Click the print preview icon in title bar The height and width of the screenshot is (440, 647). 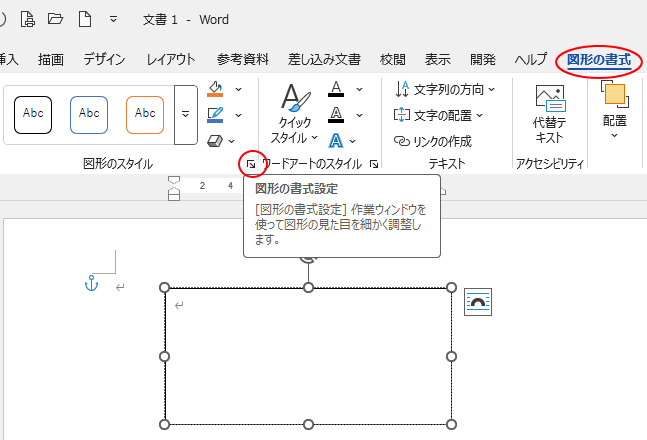(28, 19)
